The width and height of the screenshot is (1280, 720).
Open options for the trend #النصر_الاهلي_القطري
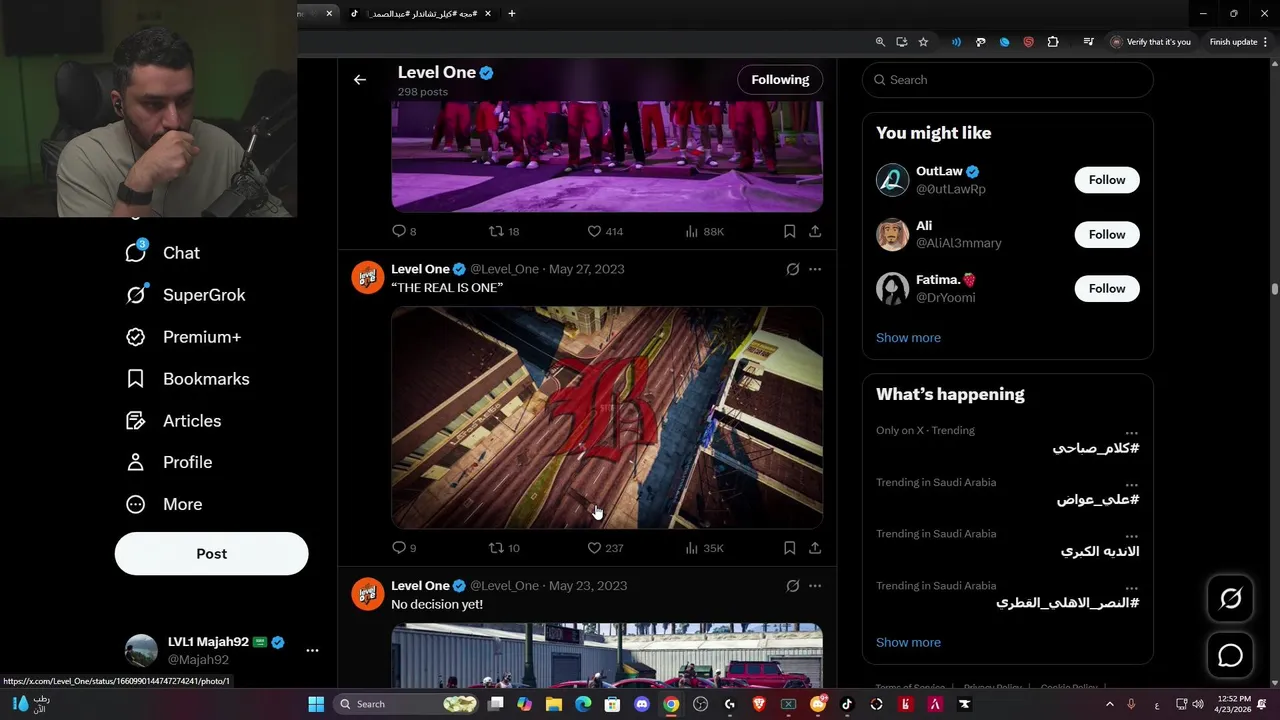point(1131,589)
